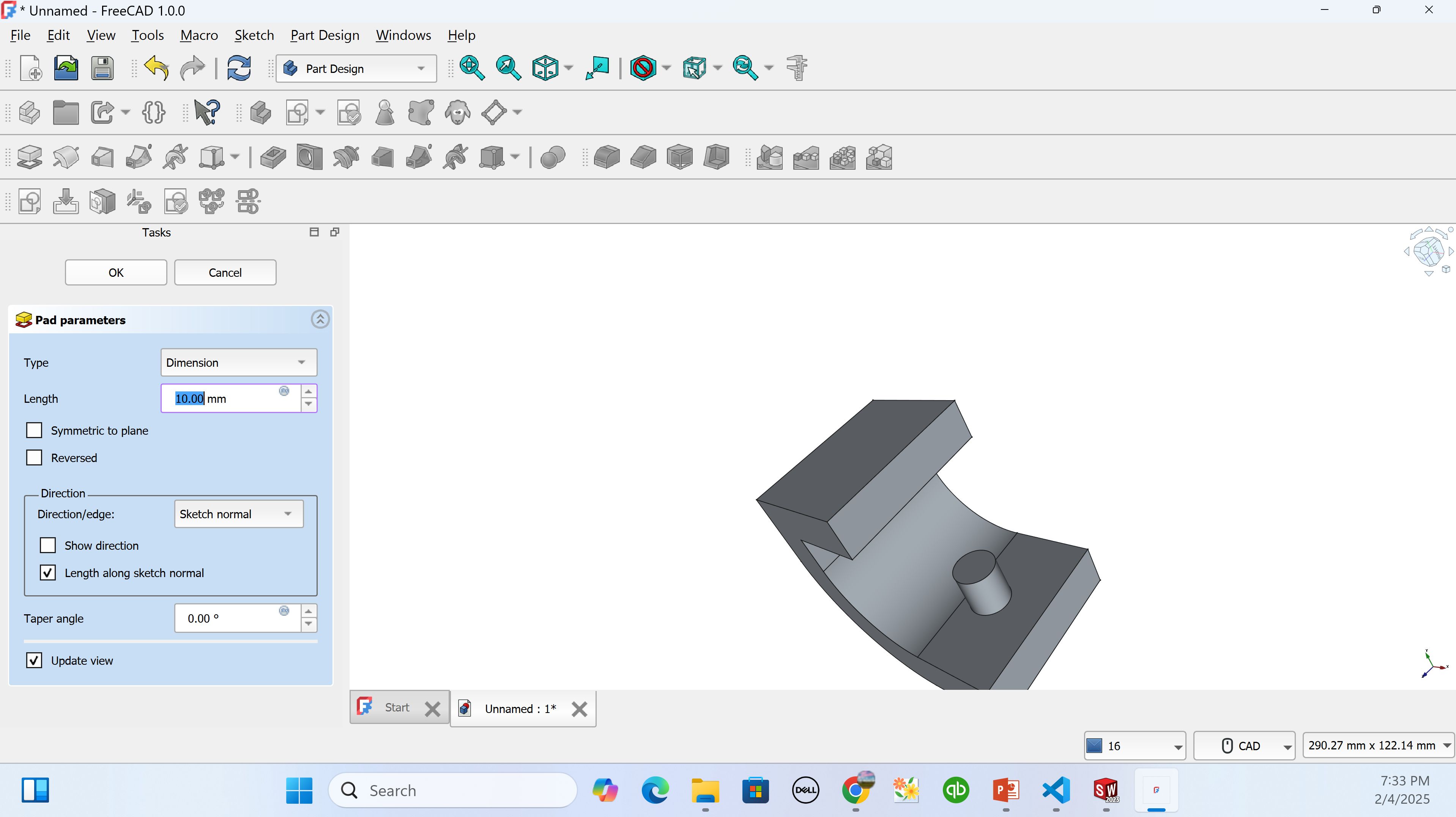
Task: Select the Hole tool icon
Action: click(309, 157)
